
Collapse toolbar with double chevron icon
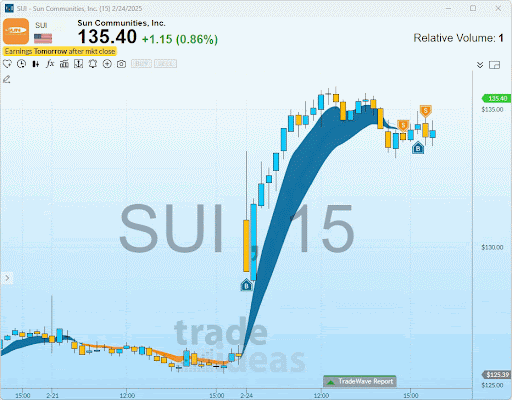coord(480,65)
